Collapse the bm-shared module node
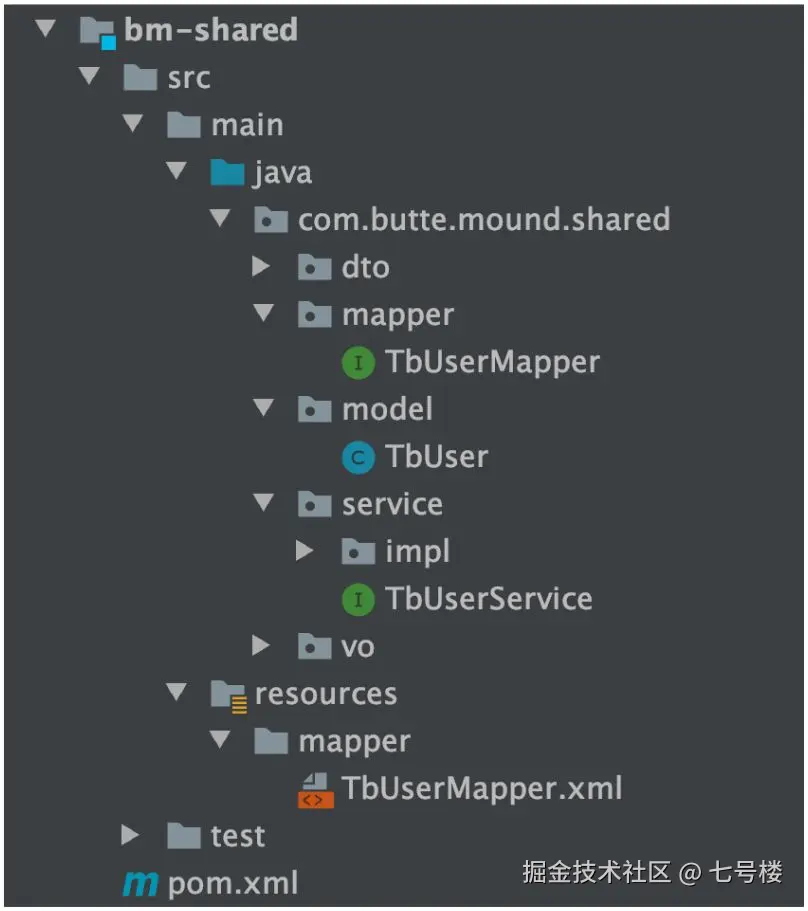This screenshot has width=808, height=911. 45,28
